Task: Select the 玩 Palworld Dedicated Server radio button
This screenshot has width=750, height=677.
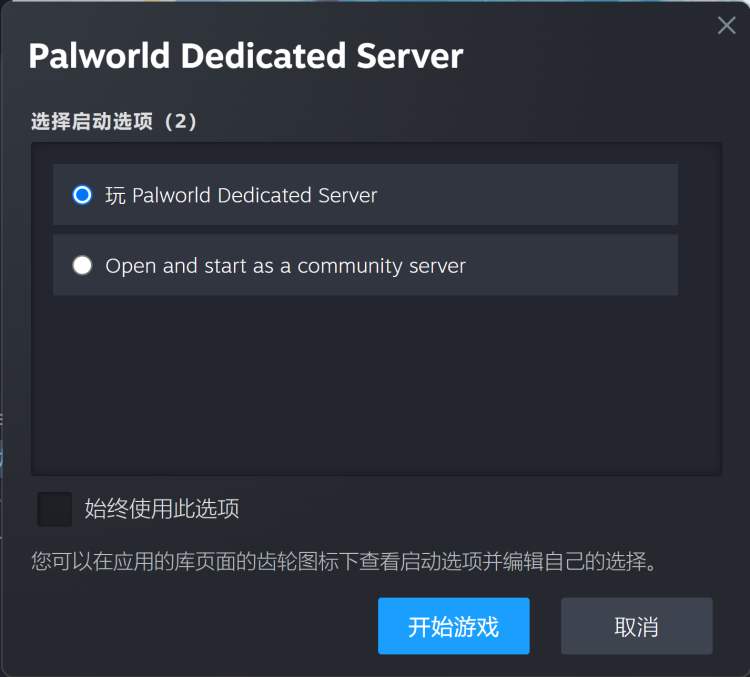Action: point(82,195)
